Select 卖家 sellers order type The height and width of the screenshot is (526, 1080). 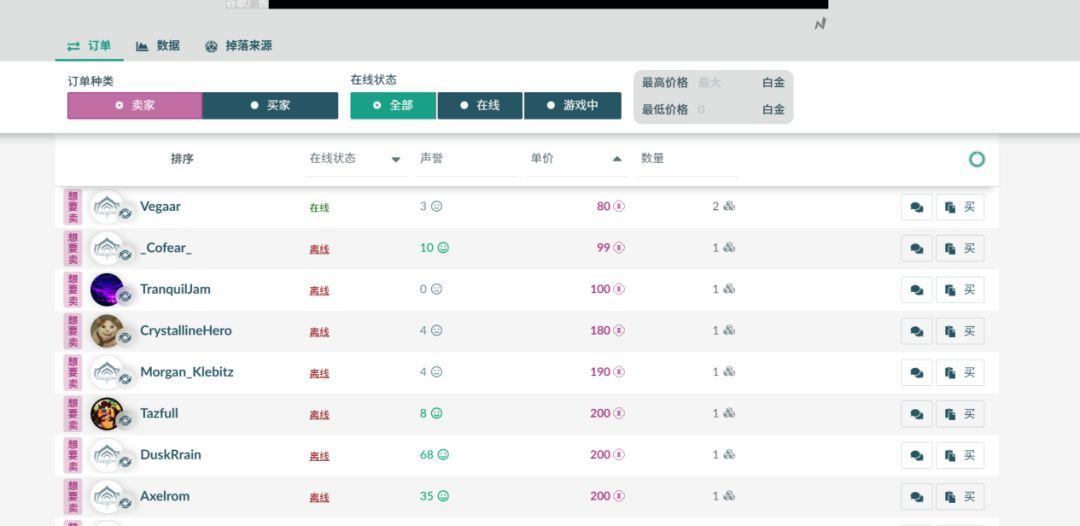point(135,105)
